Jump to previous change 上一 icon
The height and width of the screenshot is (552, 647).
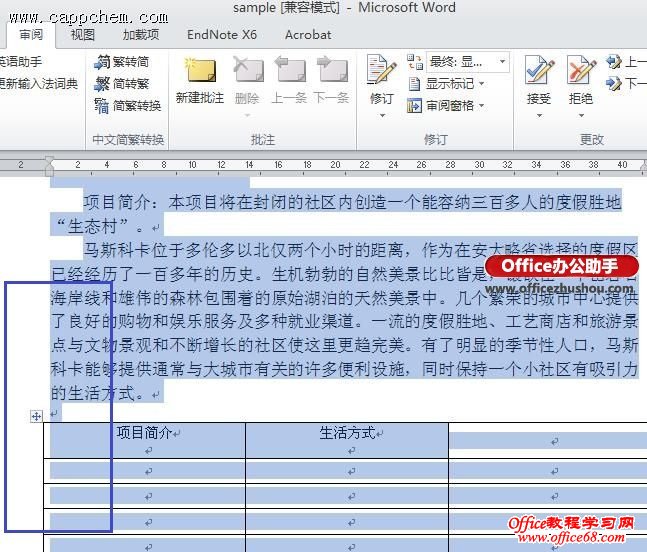click(614, 62)
